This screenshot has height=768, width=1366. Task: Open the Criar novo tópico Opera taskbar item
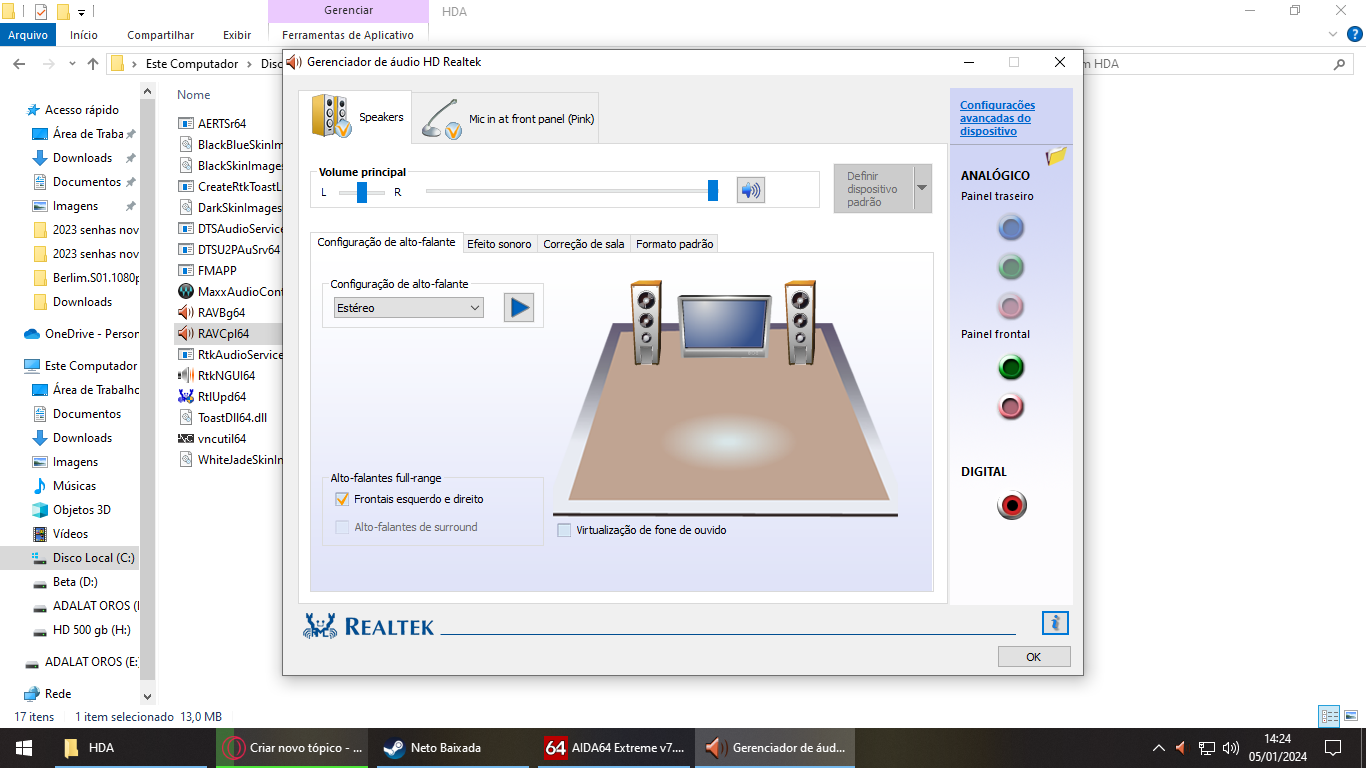(x=293, y=747)
